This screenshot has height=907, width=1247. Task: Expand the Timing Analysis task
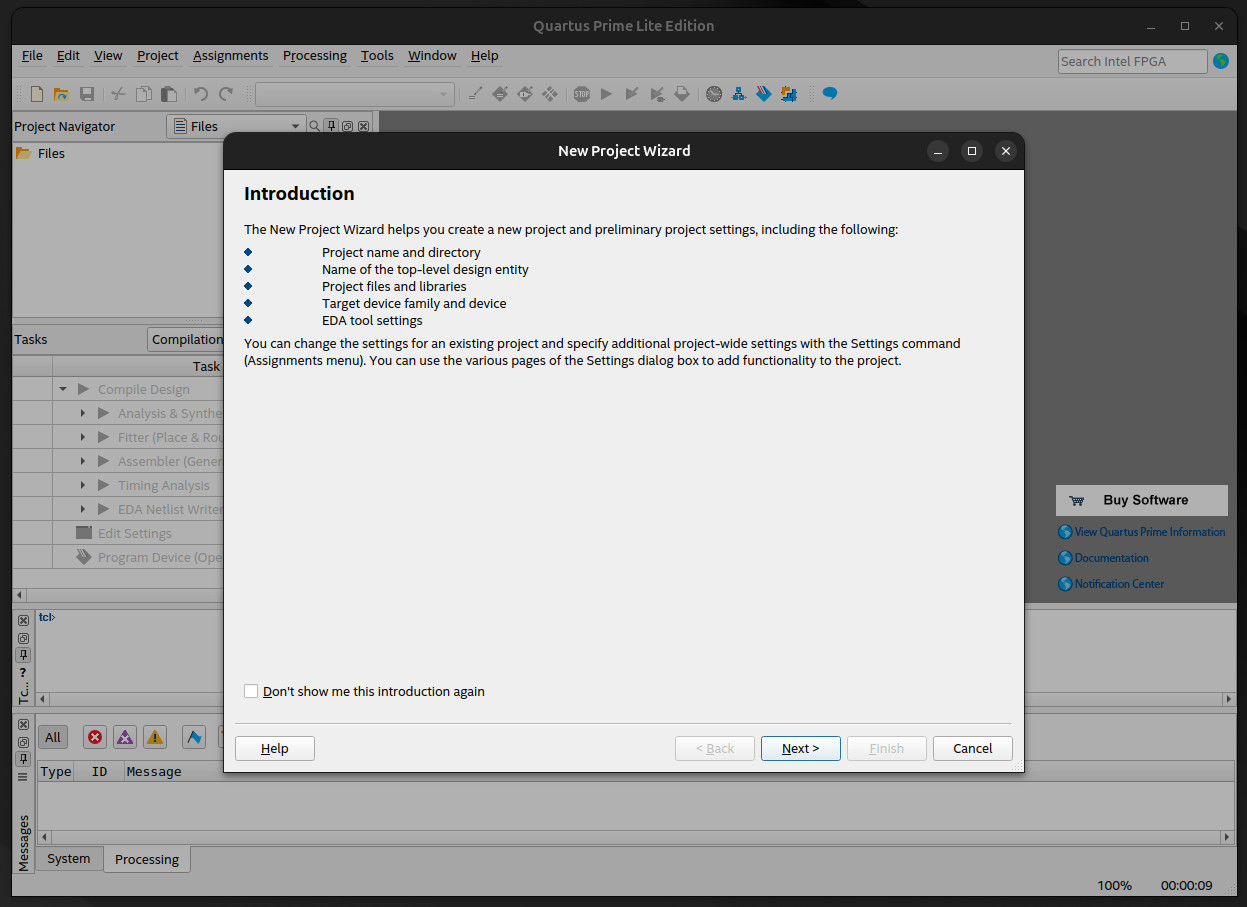(84, 485)
